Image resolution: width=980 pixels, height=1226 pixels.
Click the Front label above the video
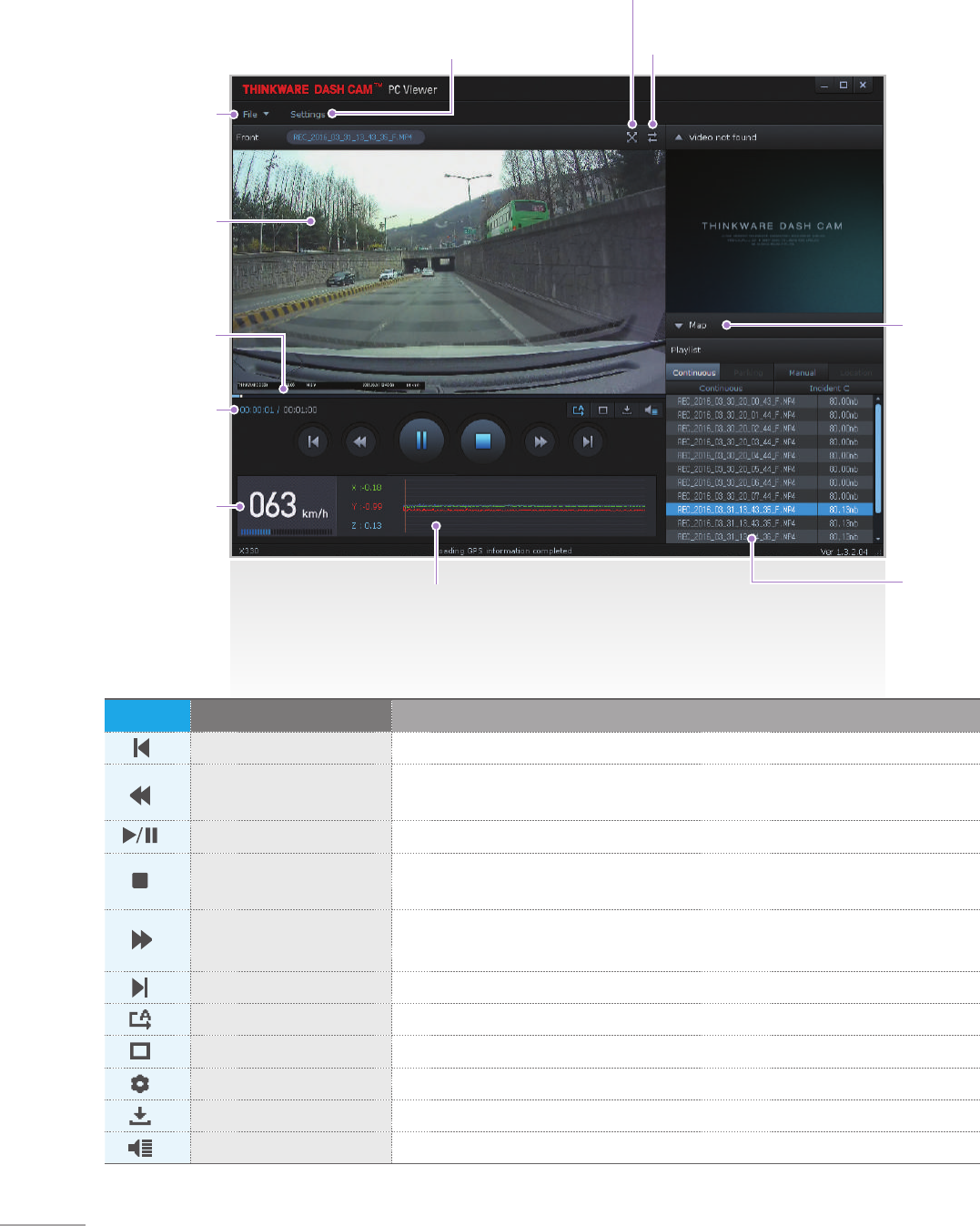(248, 137)
